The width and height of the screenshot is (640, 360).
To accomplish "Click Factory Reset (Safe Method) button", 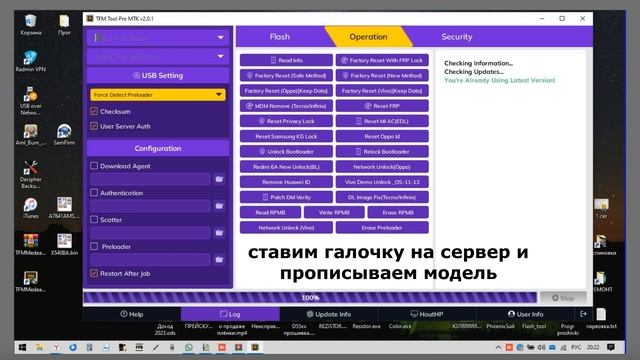I will [x=286, y=76].
